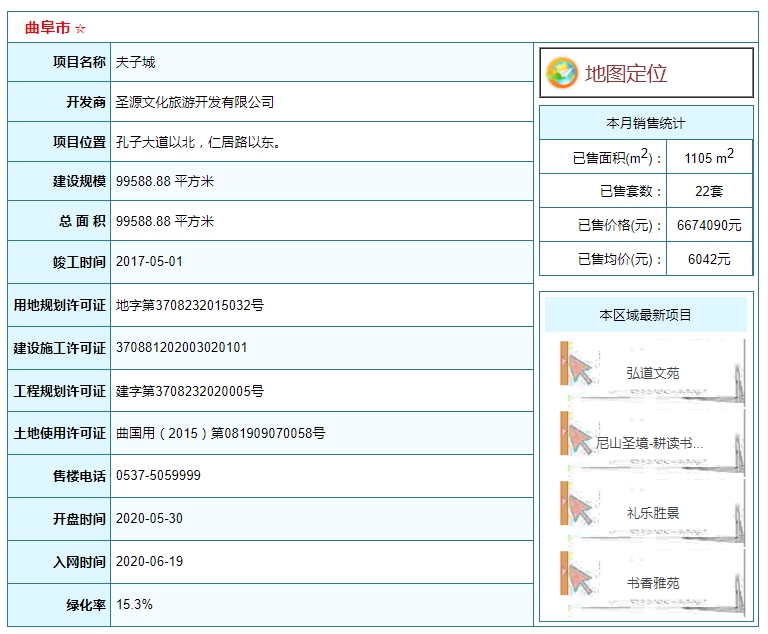The width and height of the screenshot is (768, 634).
Task: Click the 售楼电话 label cell
Action: (59, 476)
